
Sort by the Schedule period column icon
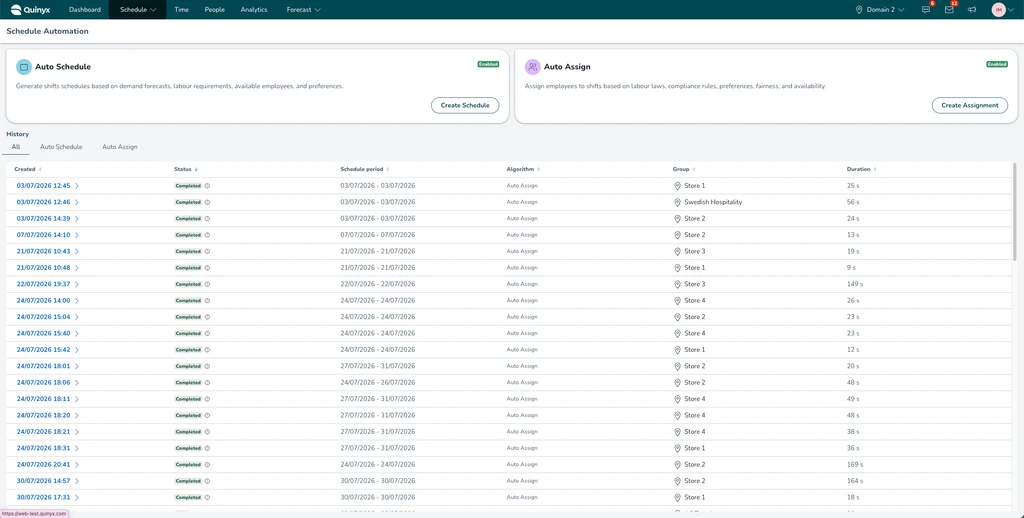pos(387,169)
